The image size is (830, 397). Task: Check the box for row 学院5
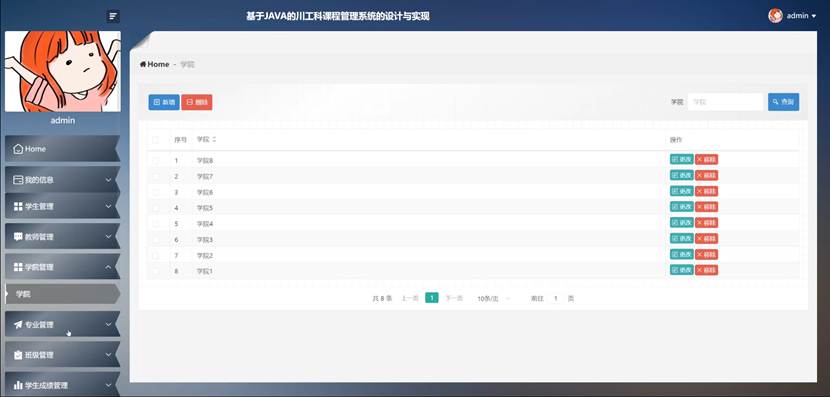pos(155,208)
